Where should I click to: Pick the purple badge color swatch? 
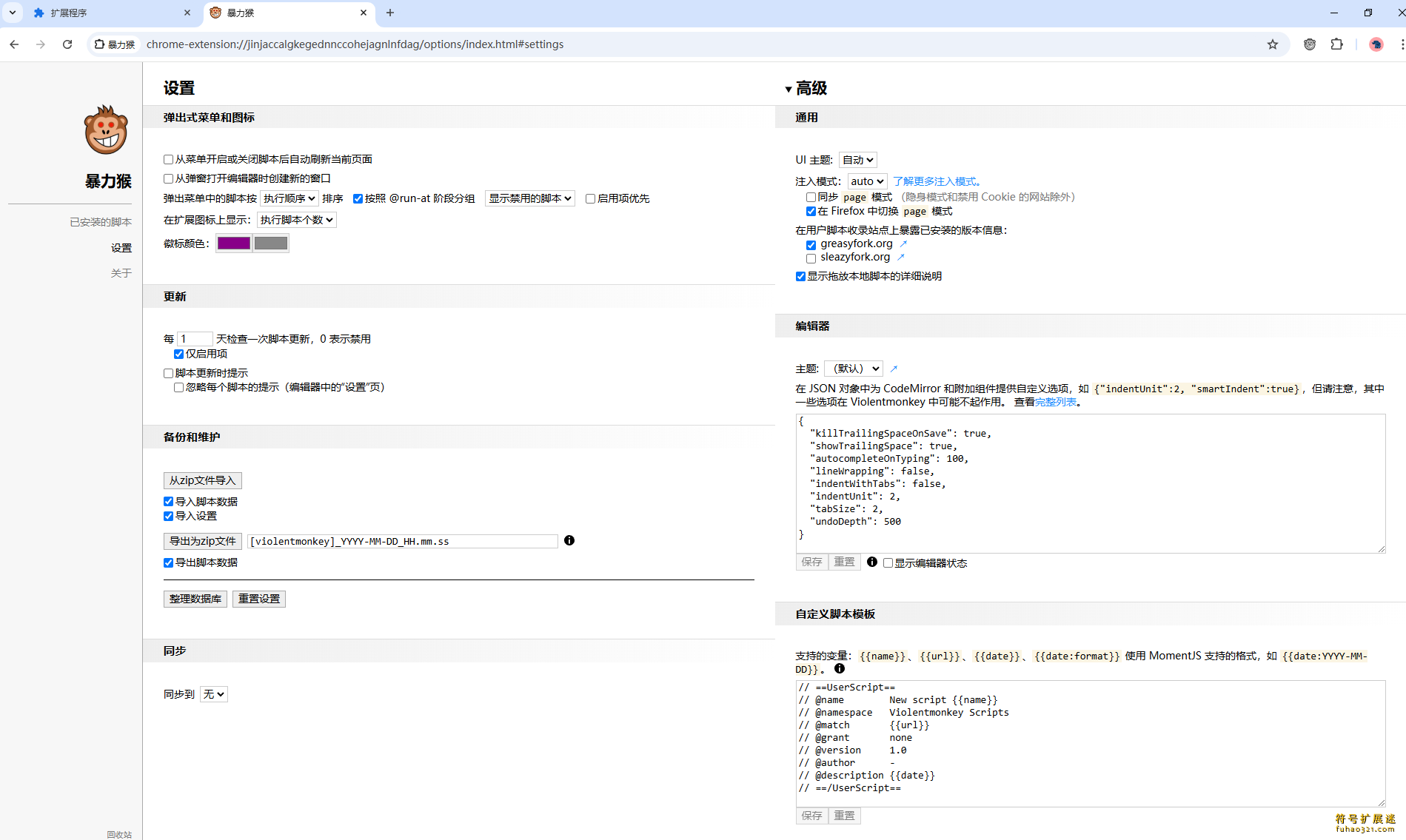point(234,243)
